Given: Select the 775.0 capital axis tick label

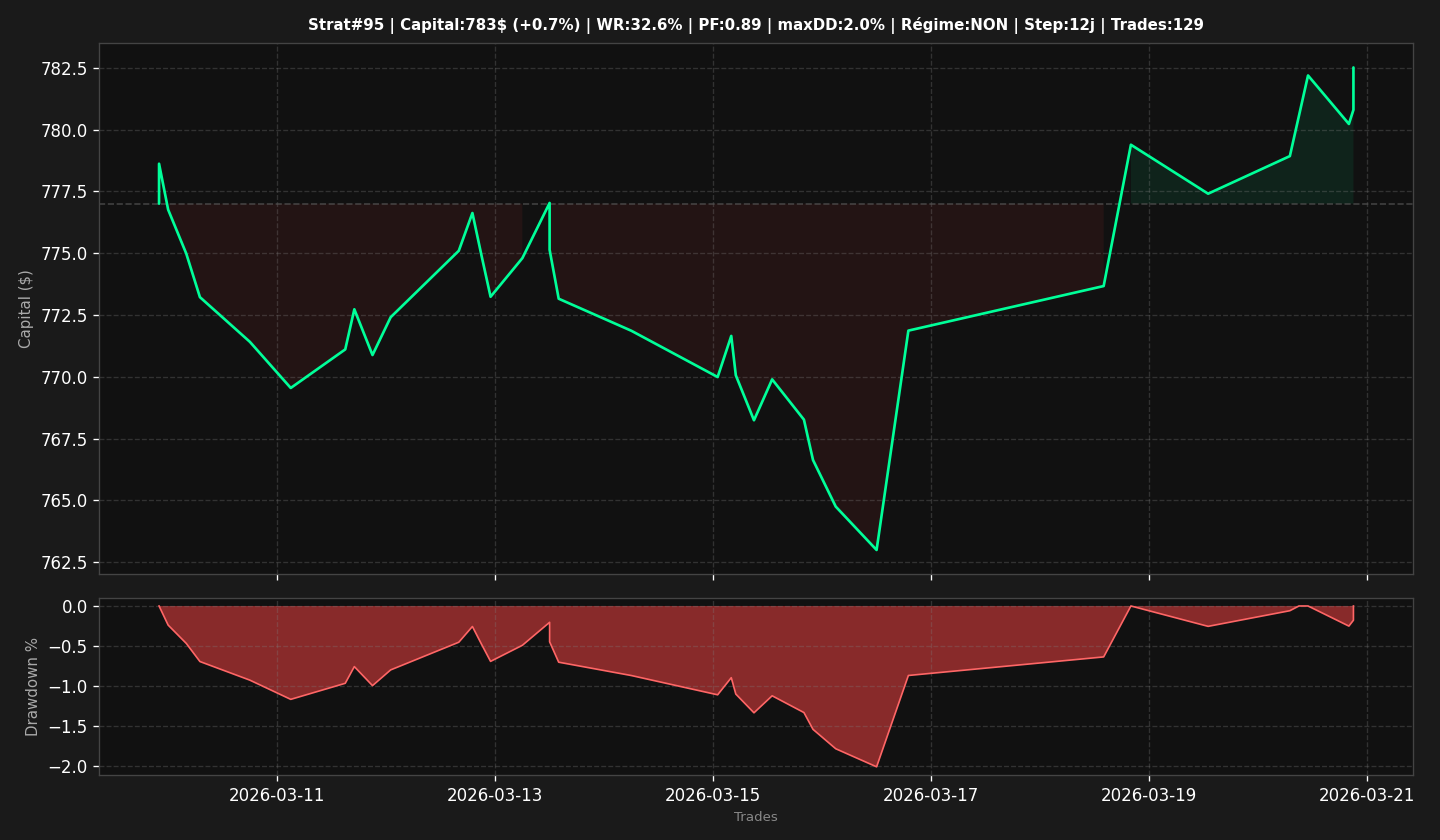Looking at the screenshot, I should 65,254.
